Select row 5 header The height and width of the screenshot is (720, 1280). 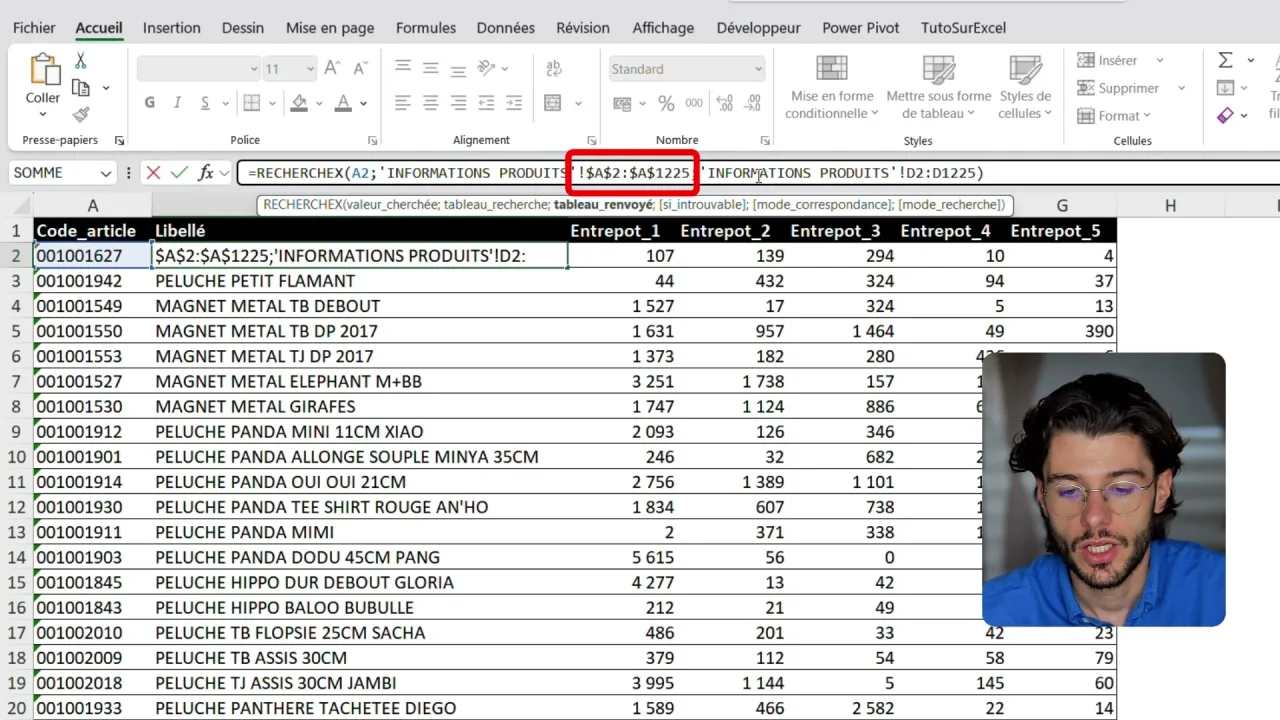point(16,331)
